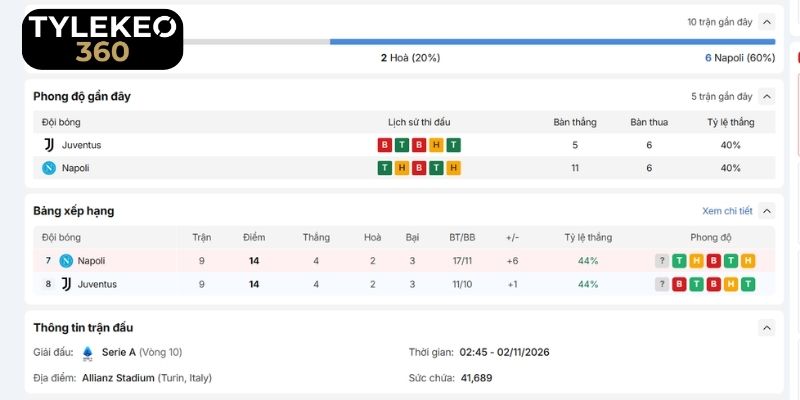The width and height of the screenshot is (800, 400).
Task: Click Juventus team name in recent form row
Action: tap(82, 145)
